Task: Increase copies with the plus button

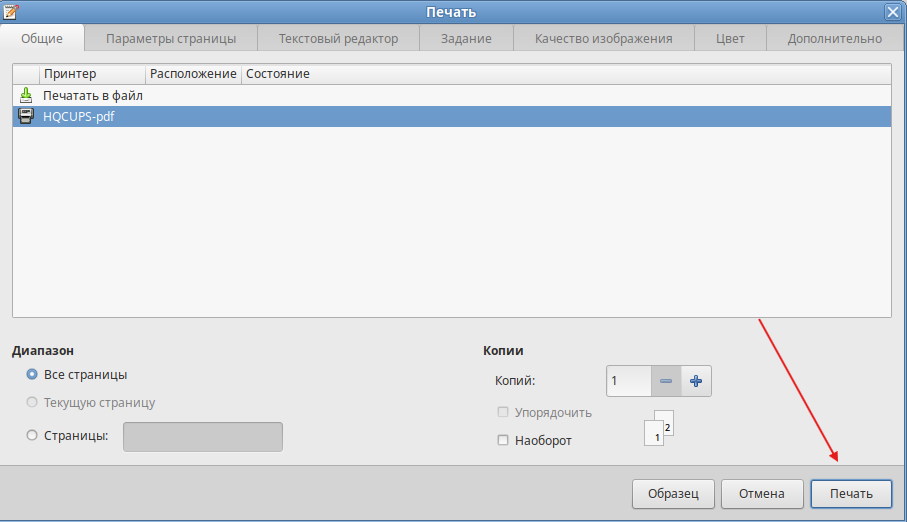Action: pos(696,381)
